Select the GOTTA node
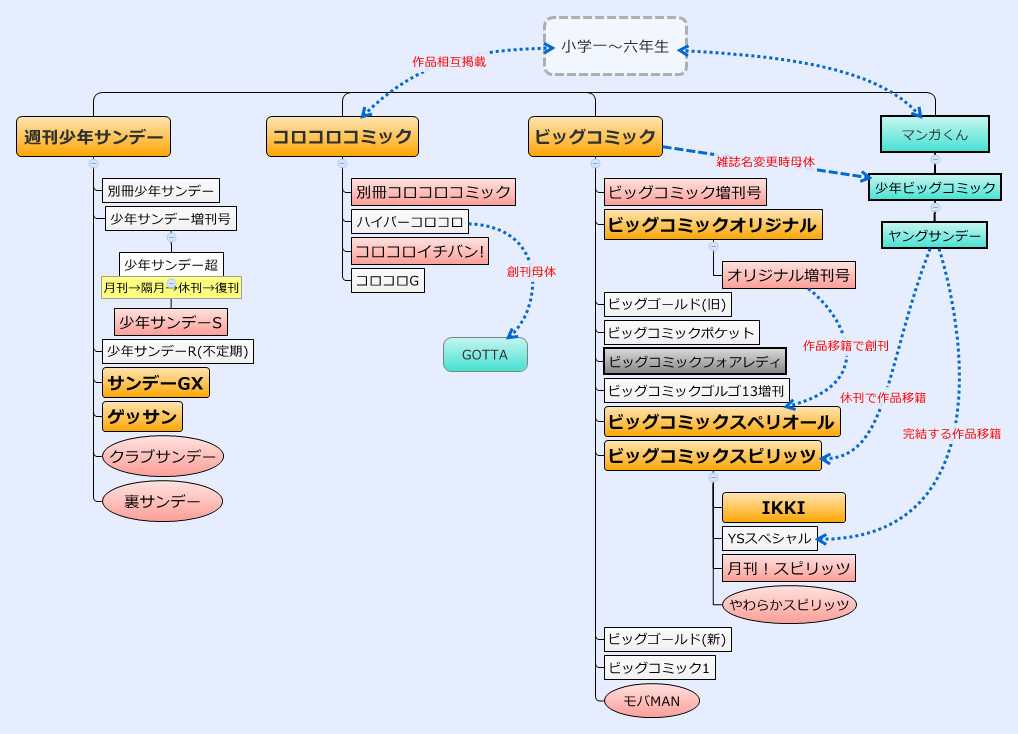Viewport: 1018px width, 734px height. [x=485, y=354]
